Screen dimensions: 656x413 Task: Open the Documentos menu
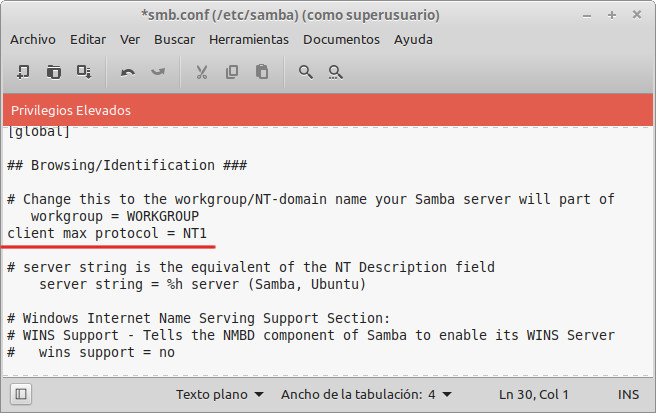coord(341,40)
